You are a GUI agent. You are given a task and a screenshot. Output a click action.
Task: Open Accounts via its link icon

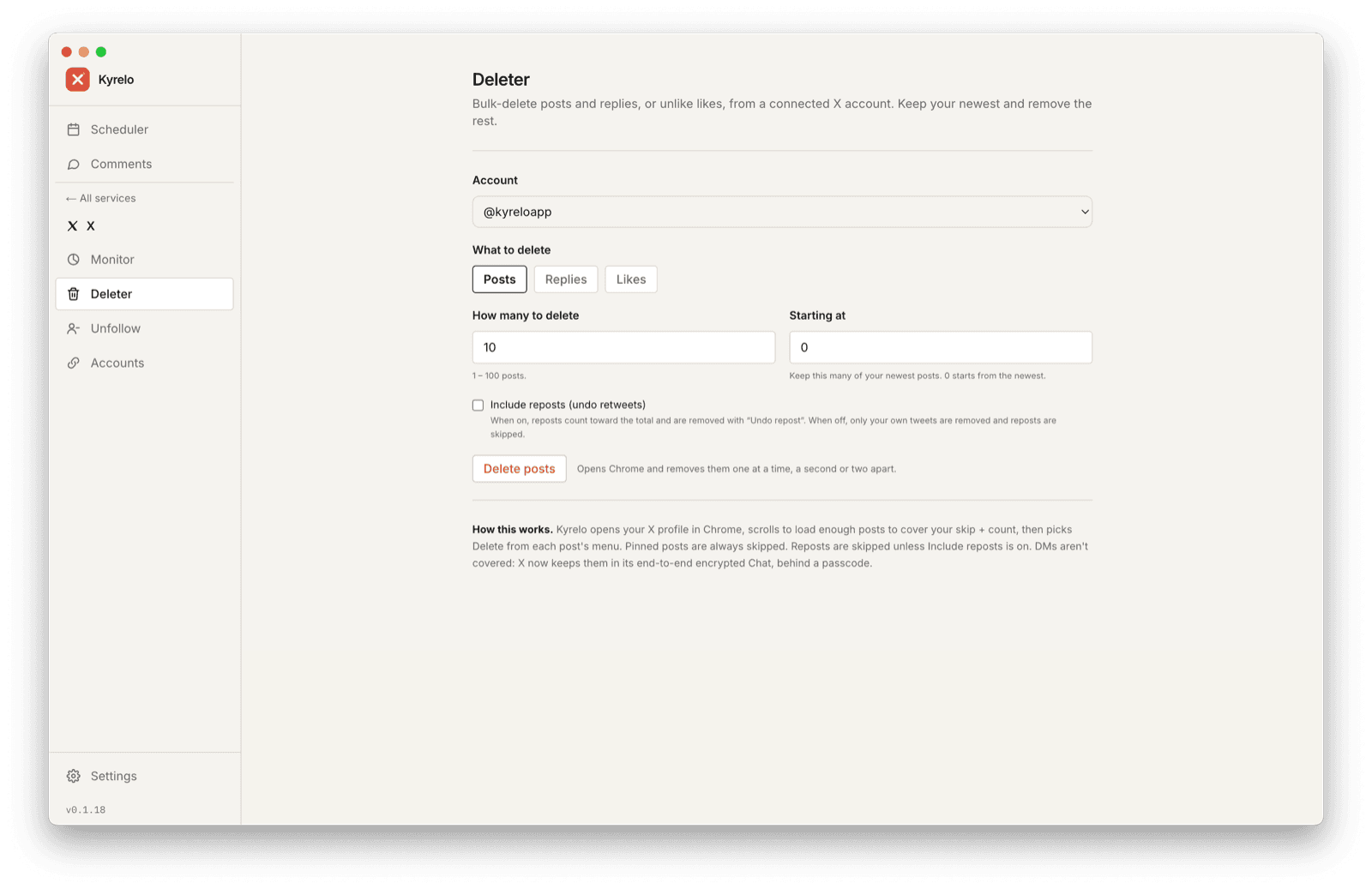click(x=74, y=363)
